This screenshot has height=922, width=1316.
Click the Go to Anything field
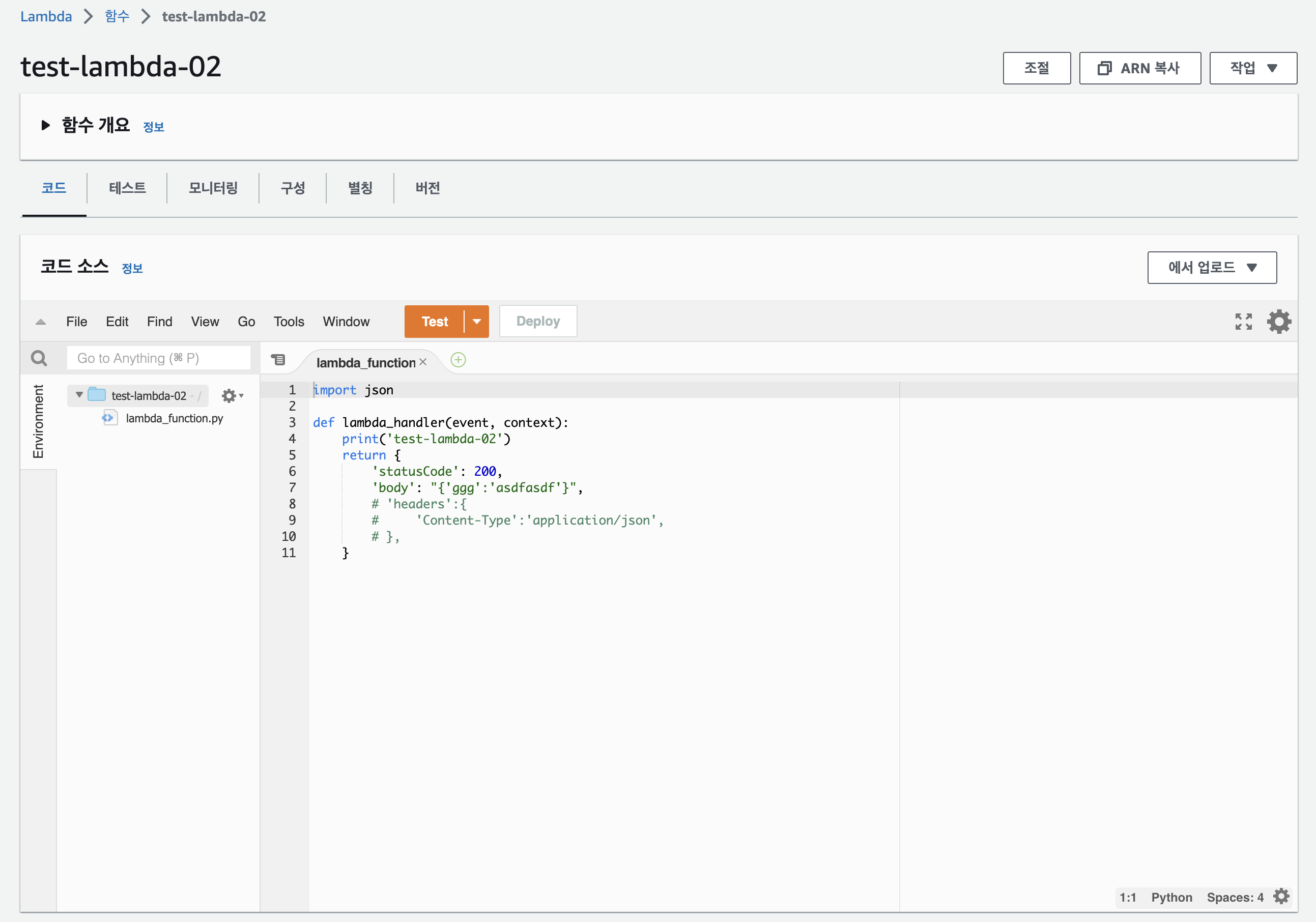tap(158, 358)
